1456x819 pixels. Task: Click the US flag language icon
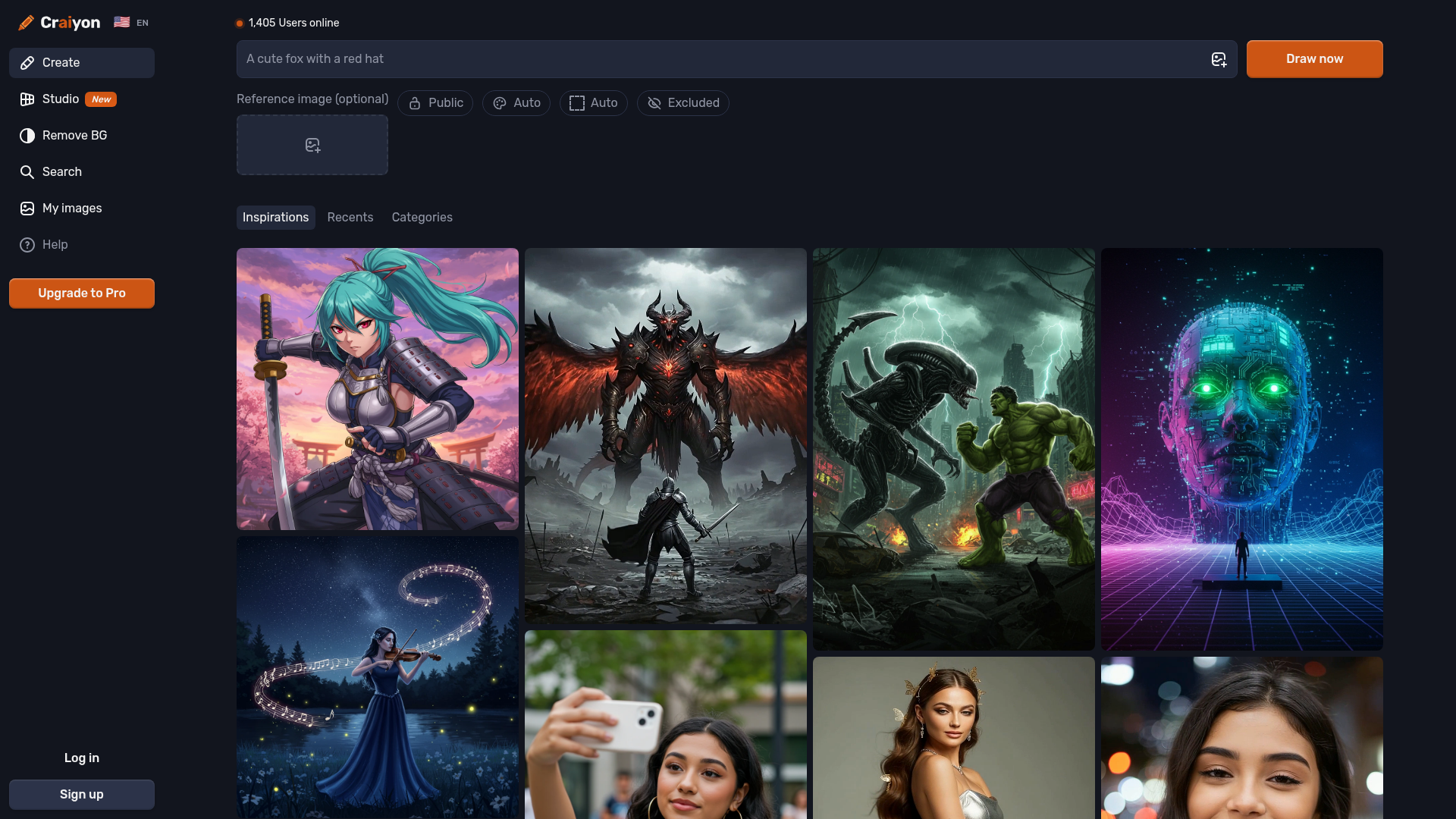tap(121, 22)
